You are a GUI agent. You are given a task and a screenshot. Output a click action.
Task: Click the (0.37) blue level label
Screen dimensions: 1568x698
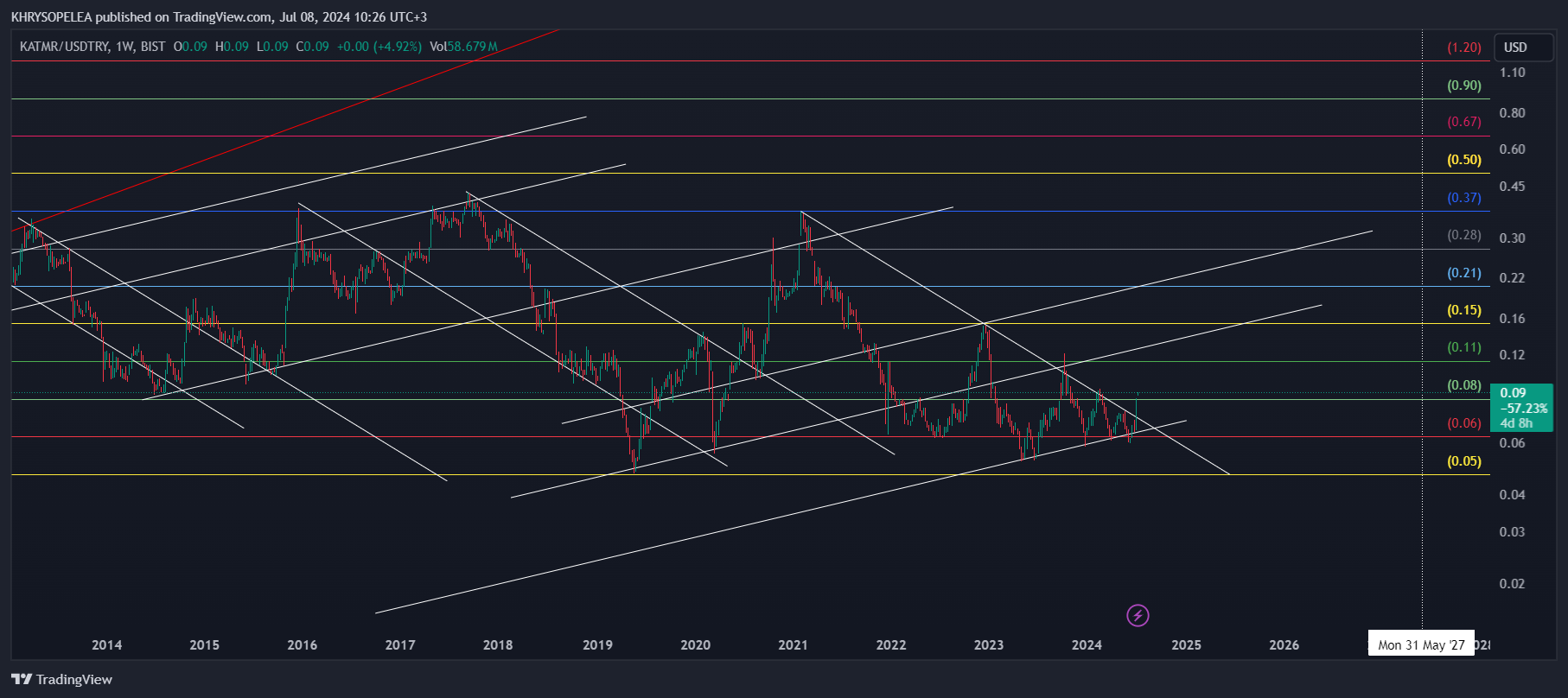1464,198
